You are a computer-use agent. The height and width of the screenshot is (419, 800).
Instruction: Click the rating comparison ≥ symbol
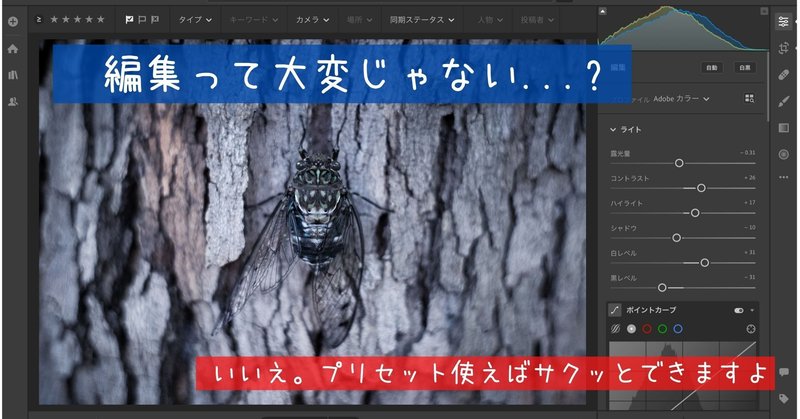39,19
